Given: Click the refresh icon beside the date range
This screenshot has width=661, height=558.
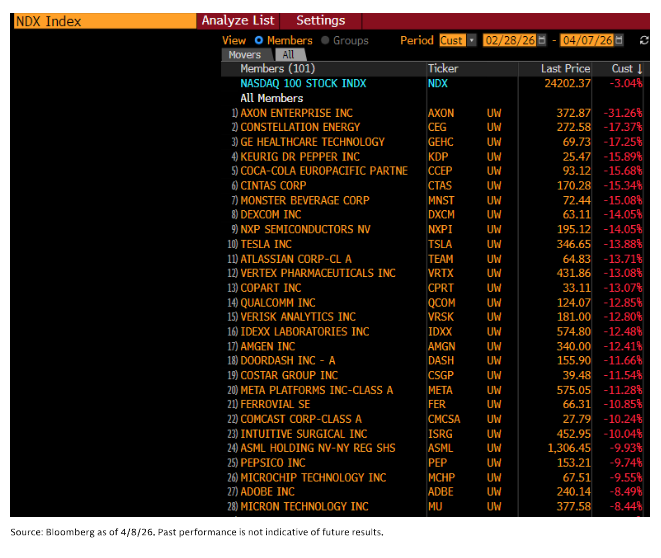Looking at the screenshot, I should (643, 40).
